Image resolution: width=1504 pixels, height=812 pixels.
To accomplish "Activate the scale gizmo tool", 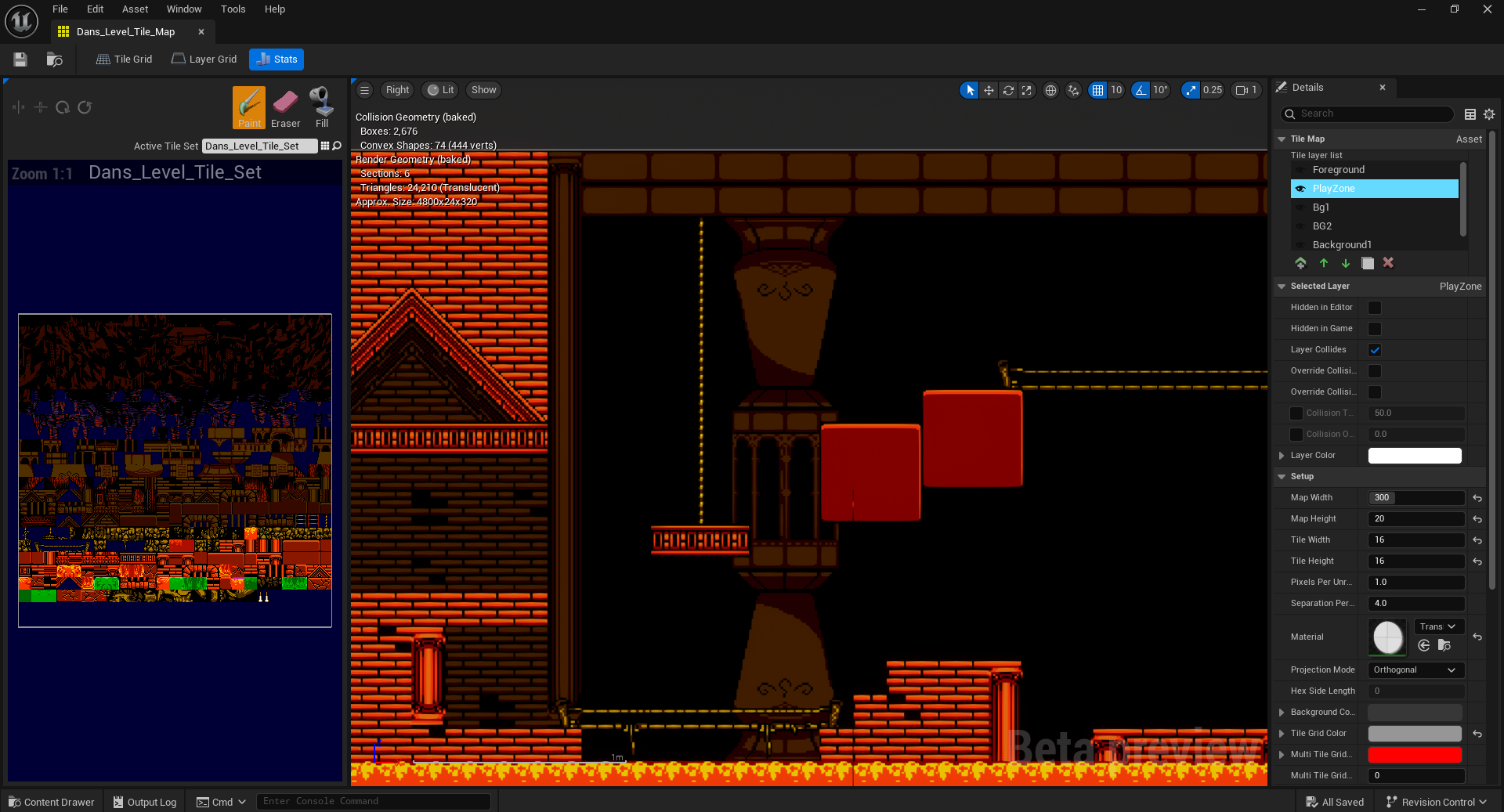I will pos(1026,90).
